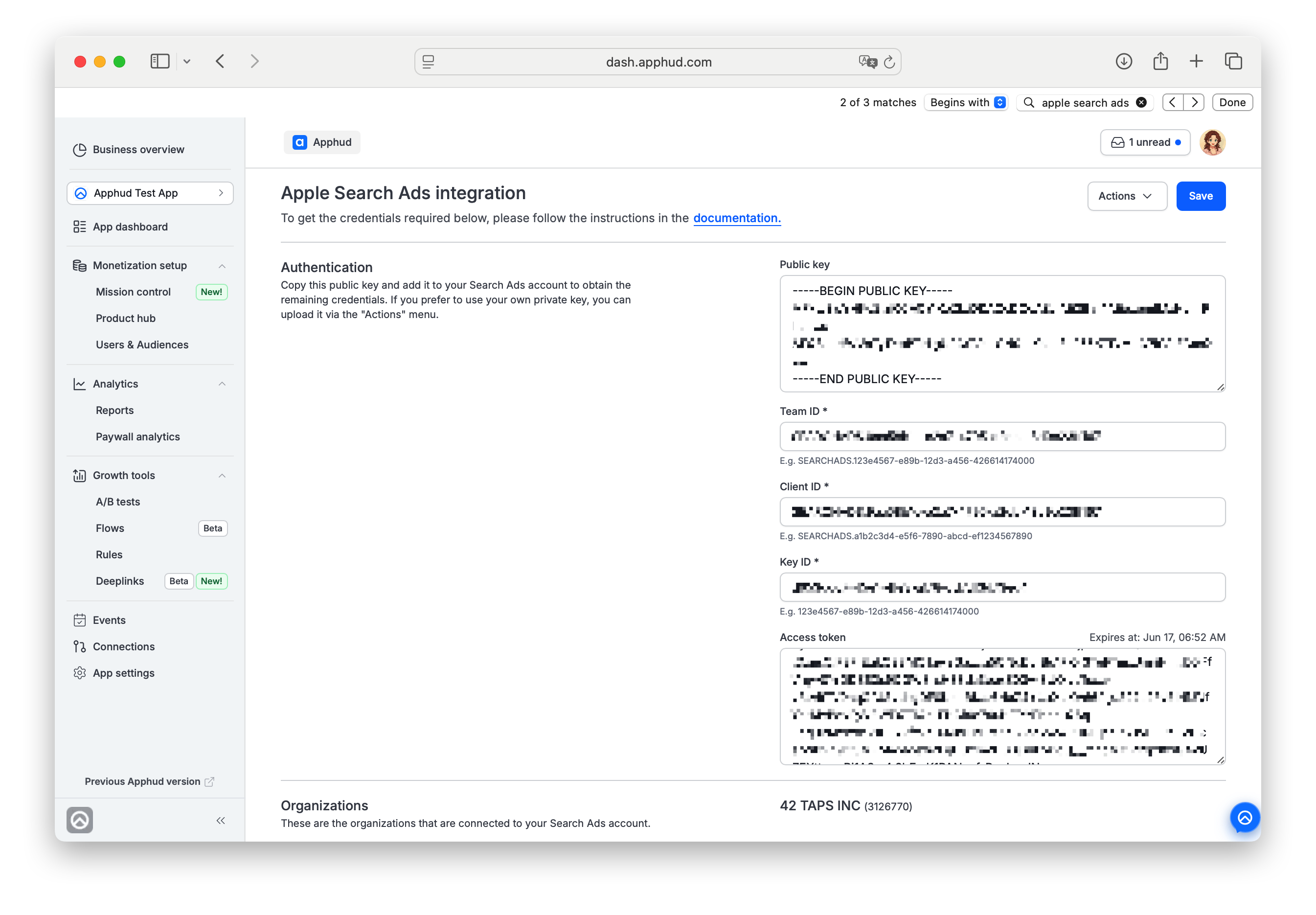Click the App settings gear icon

click(x=80, y=673)
